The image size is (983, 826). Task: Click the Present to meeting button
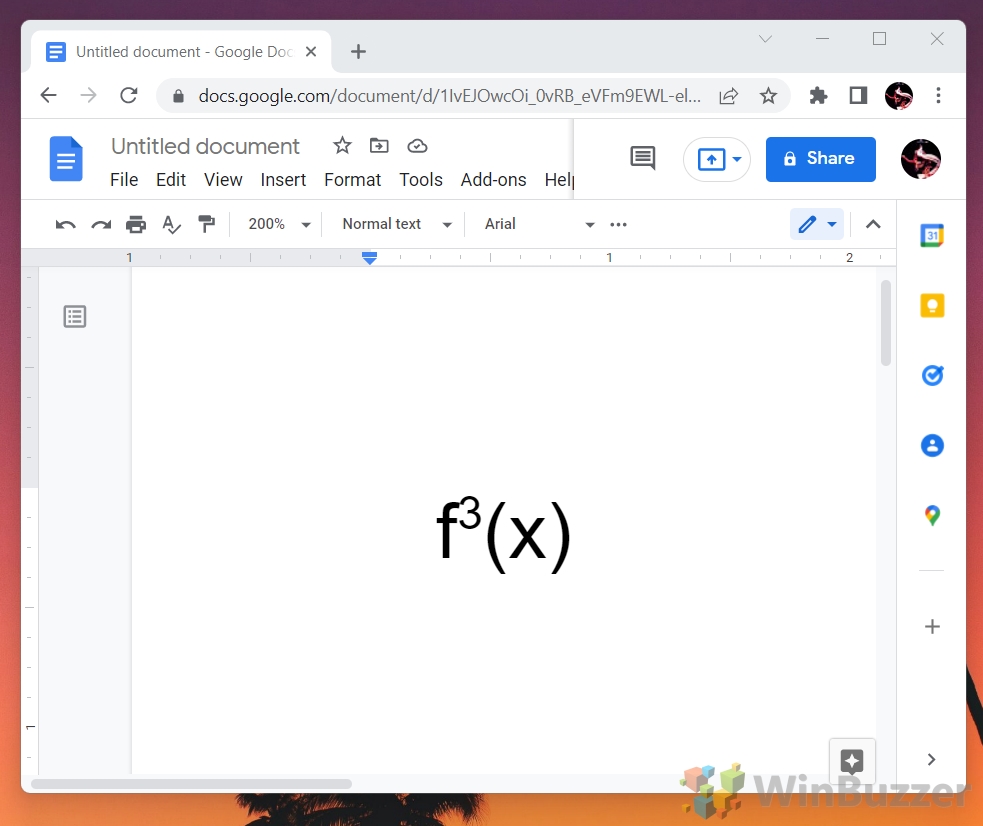[711, 159]
